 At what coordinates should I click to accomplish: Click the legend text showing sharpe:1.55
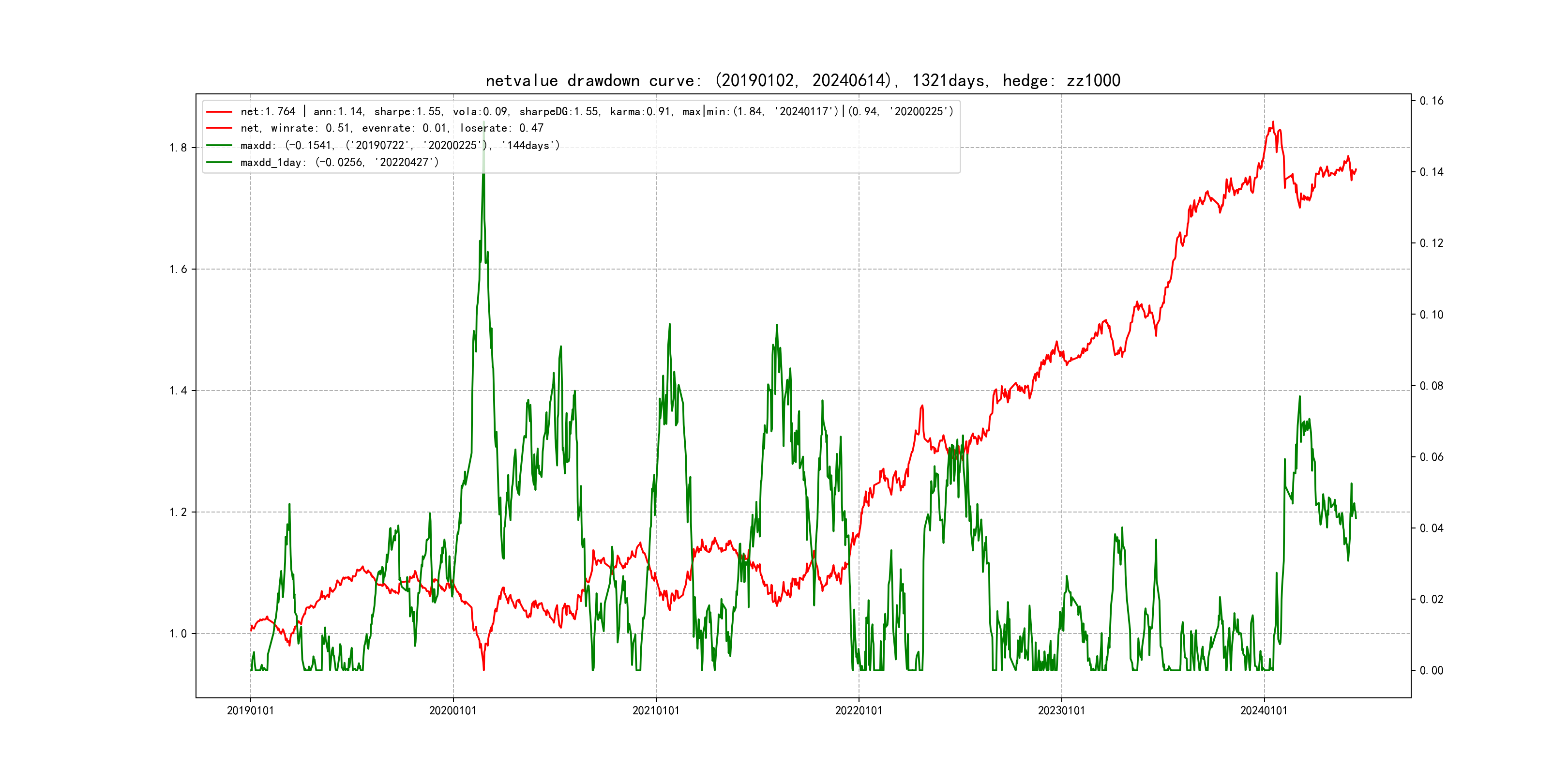tap(407, 111)
